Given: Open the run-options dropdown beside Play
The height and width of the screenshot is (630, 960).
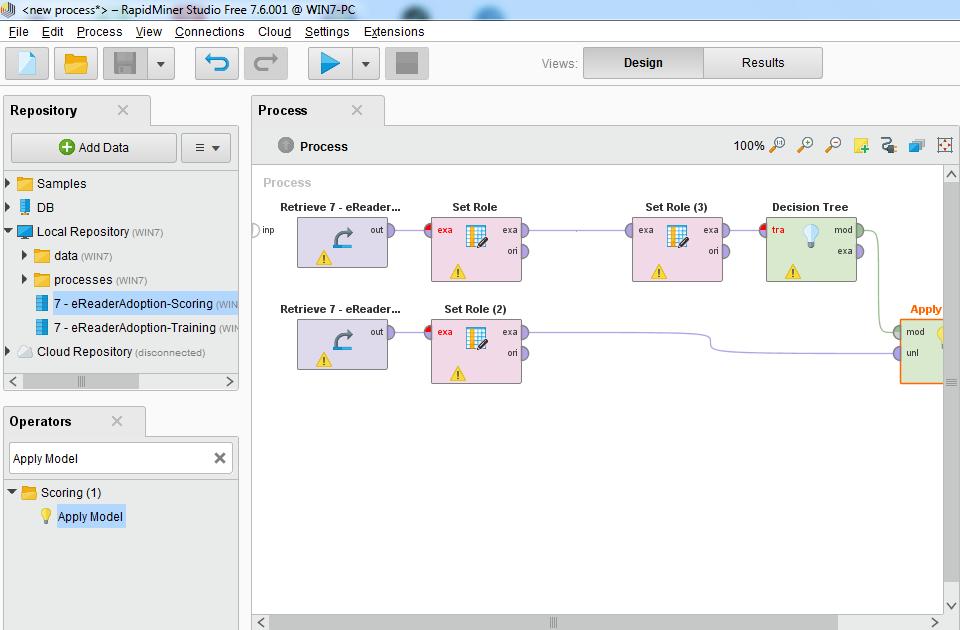Looking at the screenshot, I should [365, 63].
